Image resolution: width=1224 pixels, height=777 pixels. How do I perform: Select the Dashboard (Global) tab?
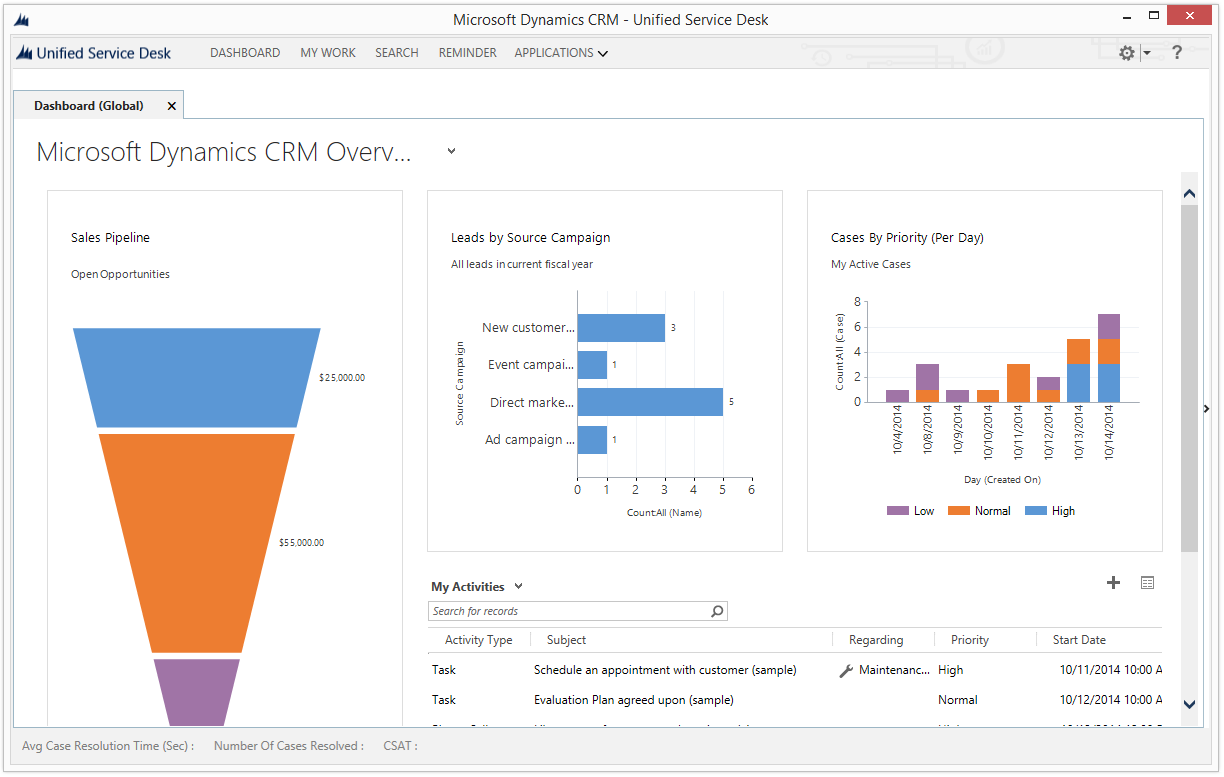pyautogui.click(x=88, y=104)
